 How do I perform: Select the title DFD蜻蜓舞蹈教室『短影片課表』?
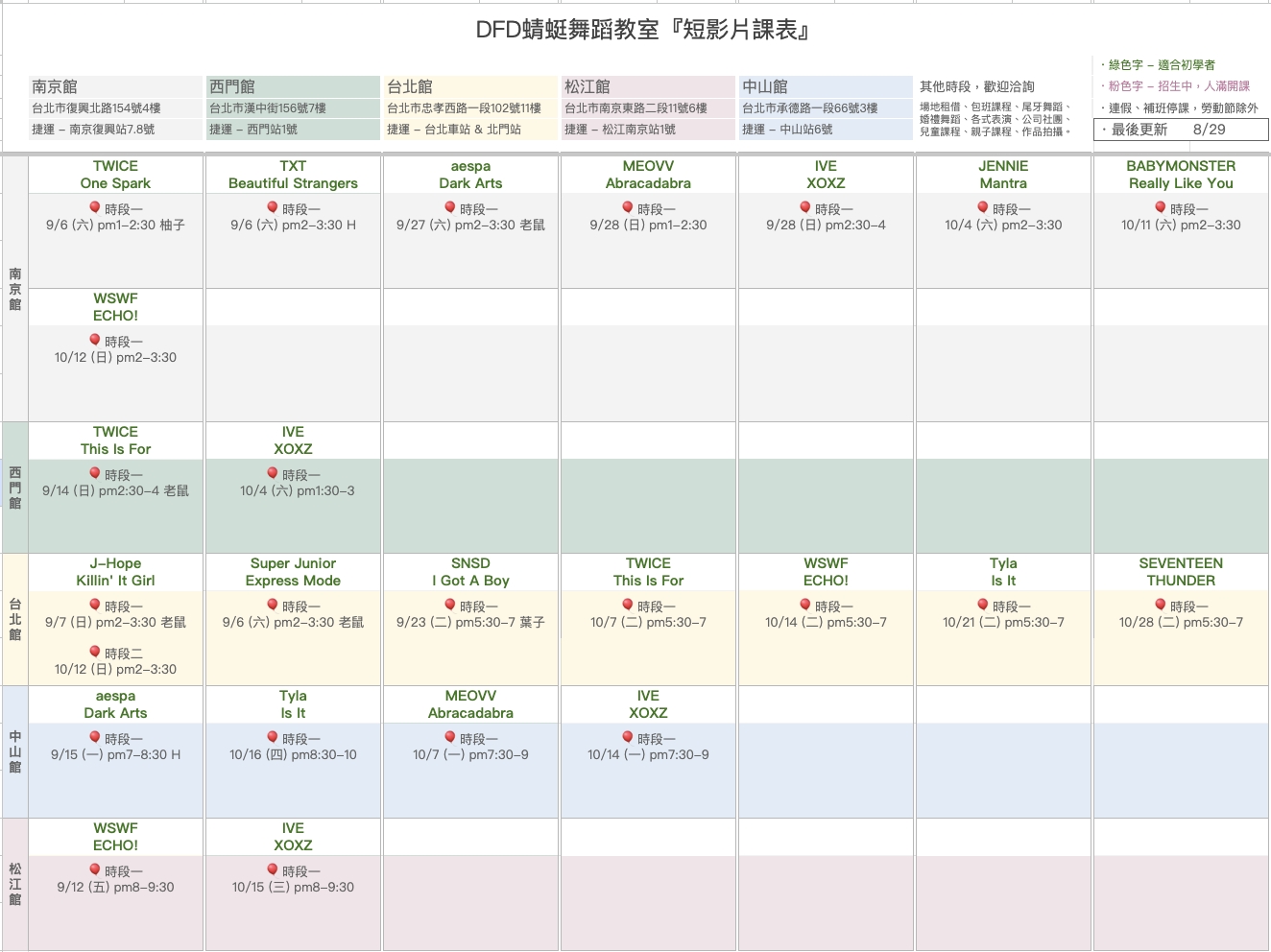(644, 31)
